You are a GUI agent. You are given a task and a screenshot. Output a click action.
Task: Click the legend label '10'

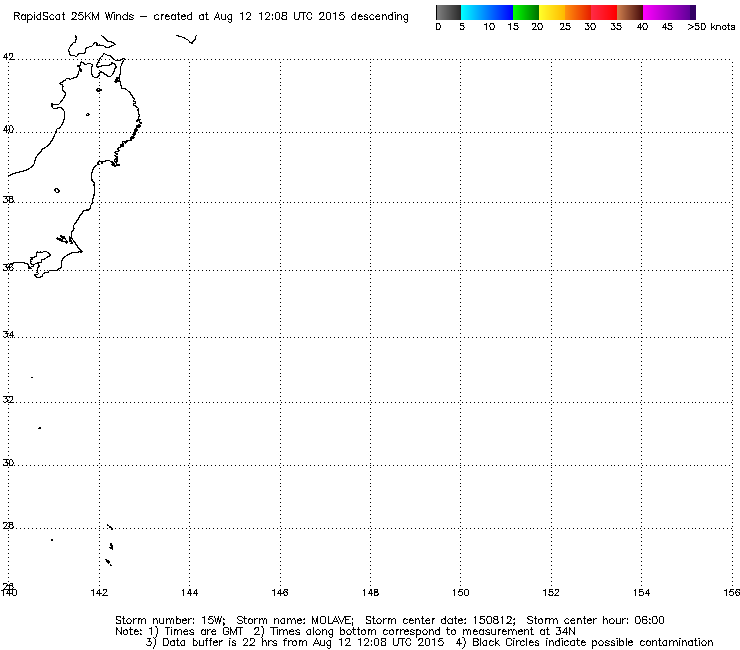point(489,27)
